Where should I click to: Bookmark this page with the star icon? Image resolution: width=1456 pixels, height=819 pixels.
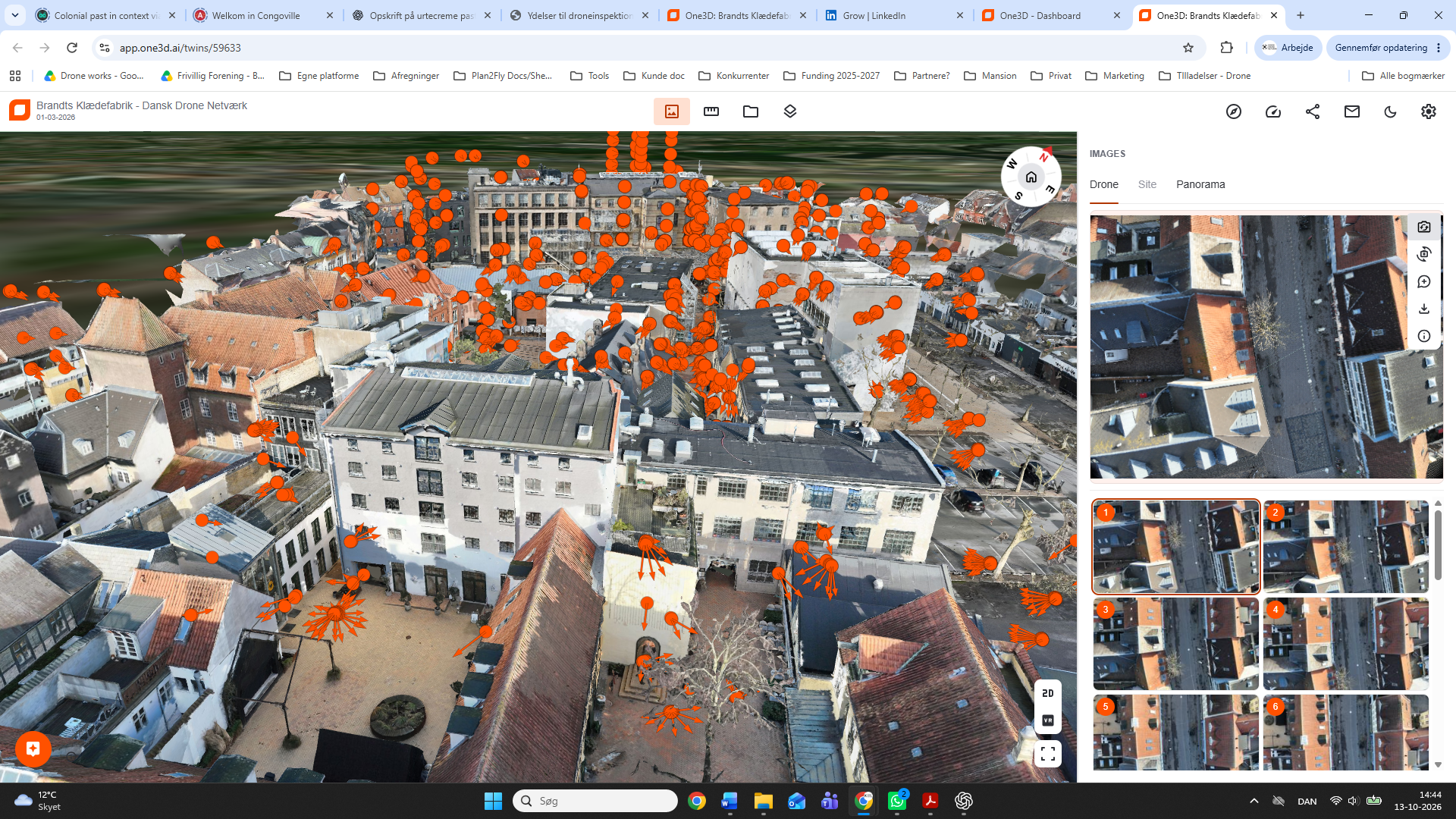(1188, 48)
